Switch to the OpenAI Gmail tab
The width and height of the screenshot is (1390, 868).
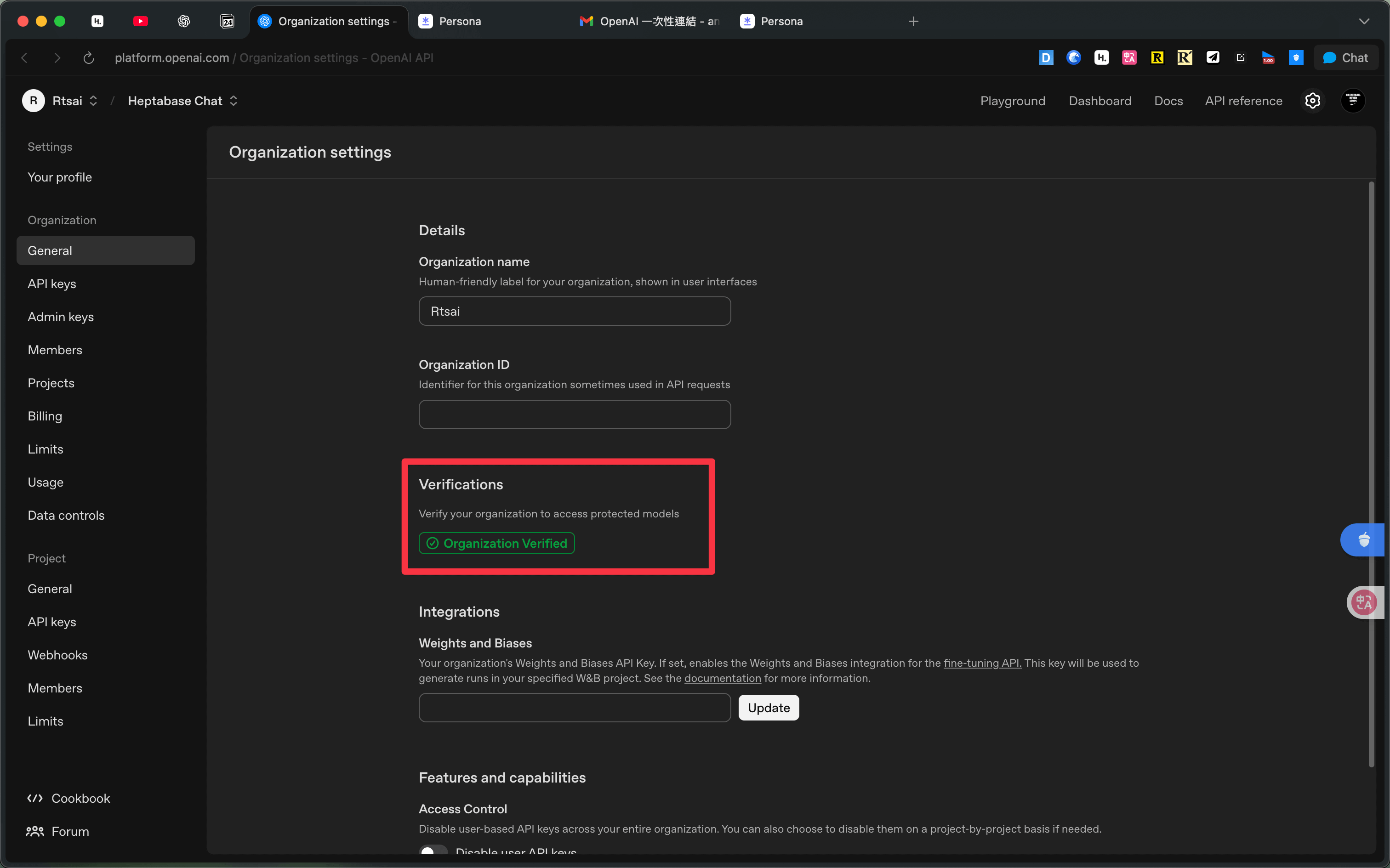(x=649, y=21)
